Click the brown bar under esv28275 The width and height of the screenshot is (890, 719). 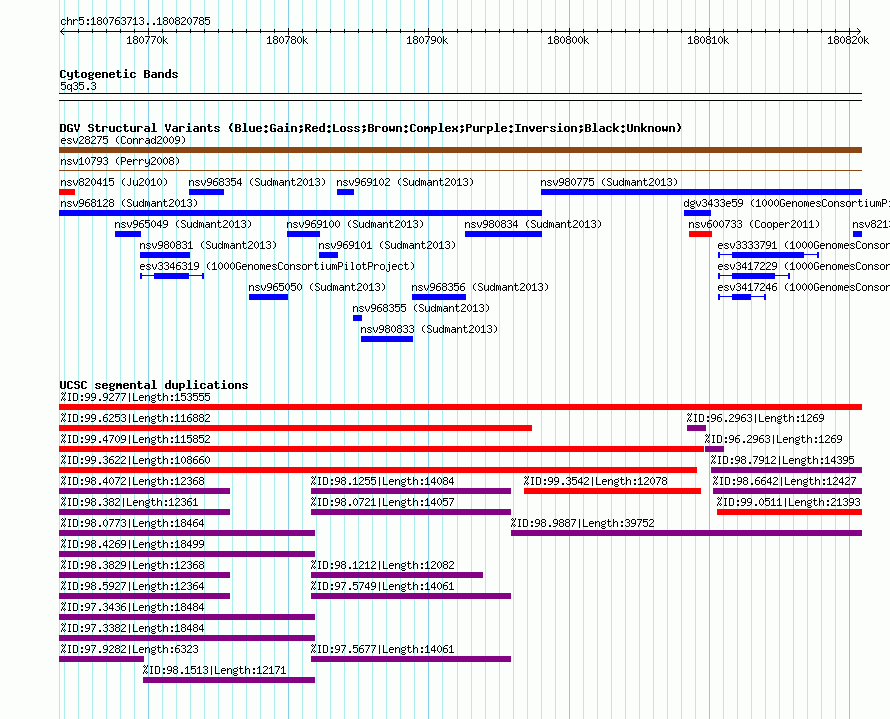click(x=460, y=150)
